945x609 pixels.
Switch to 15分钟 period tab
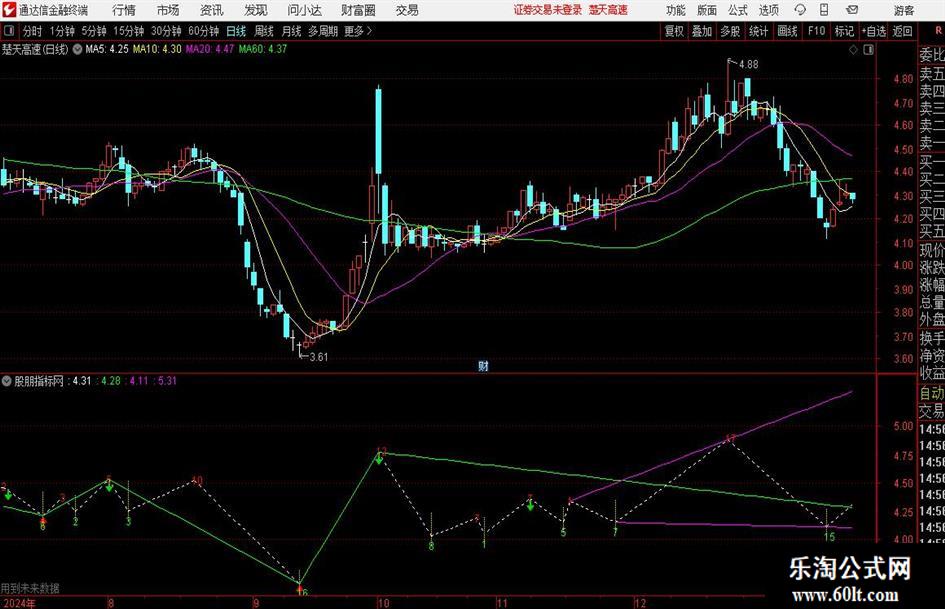tap(129, 31)
